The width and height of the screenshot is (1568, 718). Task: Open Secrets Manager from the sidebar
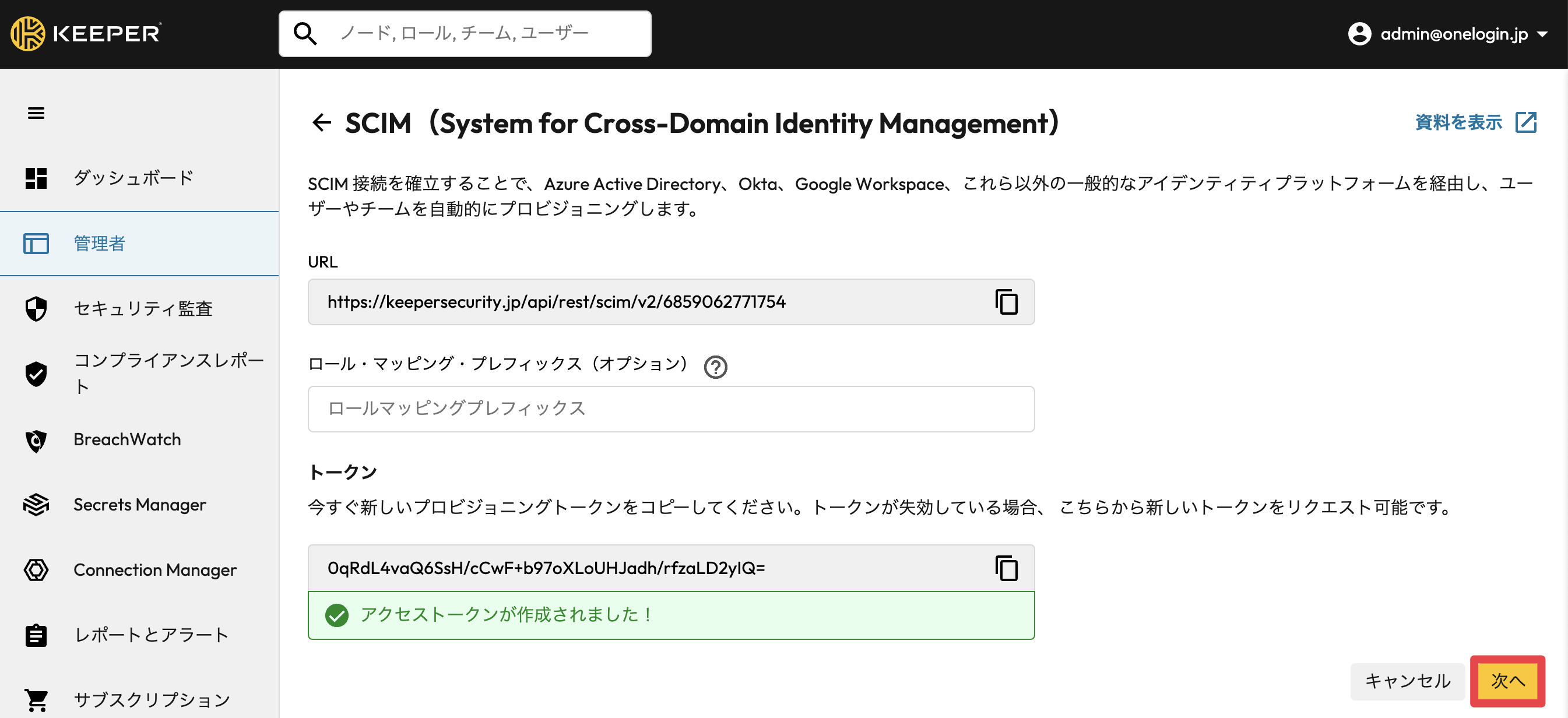(139, 505)
